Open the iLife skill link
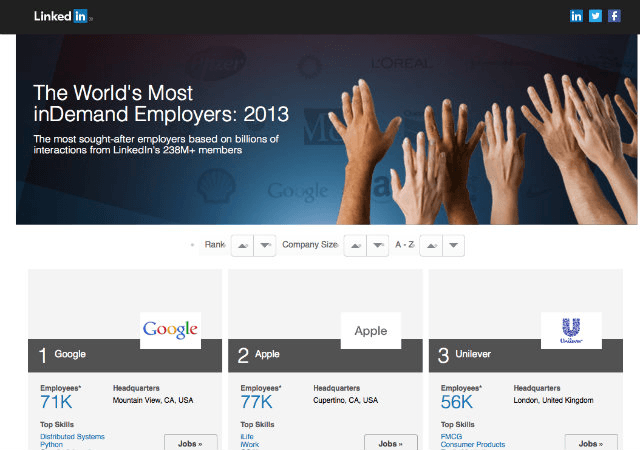 tap(247, 437)
